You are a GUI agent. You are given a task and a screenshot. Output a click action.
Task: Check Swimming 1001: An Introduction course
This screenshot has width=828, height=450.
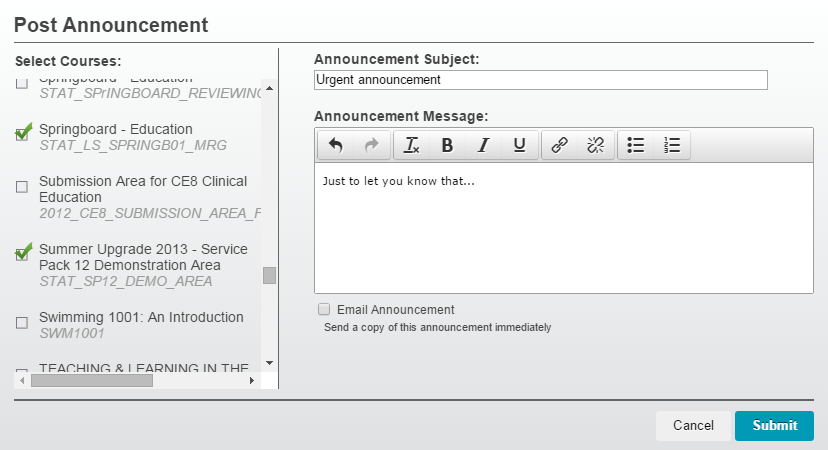coord(22,323)
